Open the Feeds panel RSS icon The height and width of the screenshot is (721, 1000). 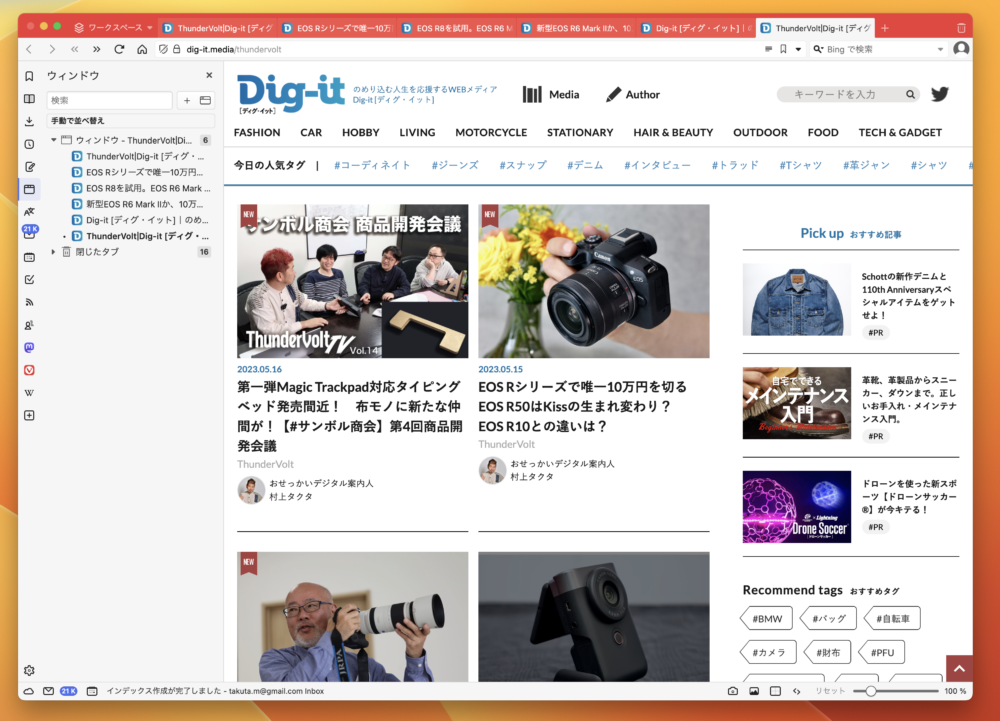click(x=29, y=302)
